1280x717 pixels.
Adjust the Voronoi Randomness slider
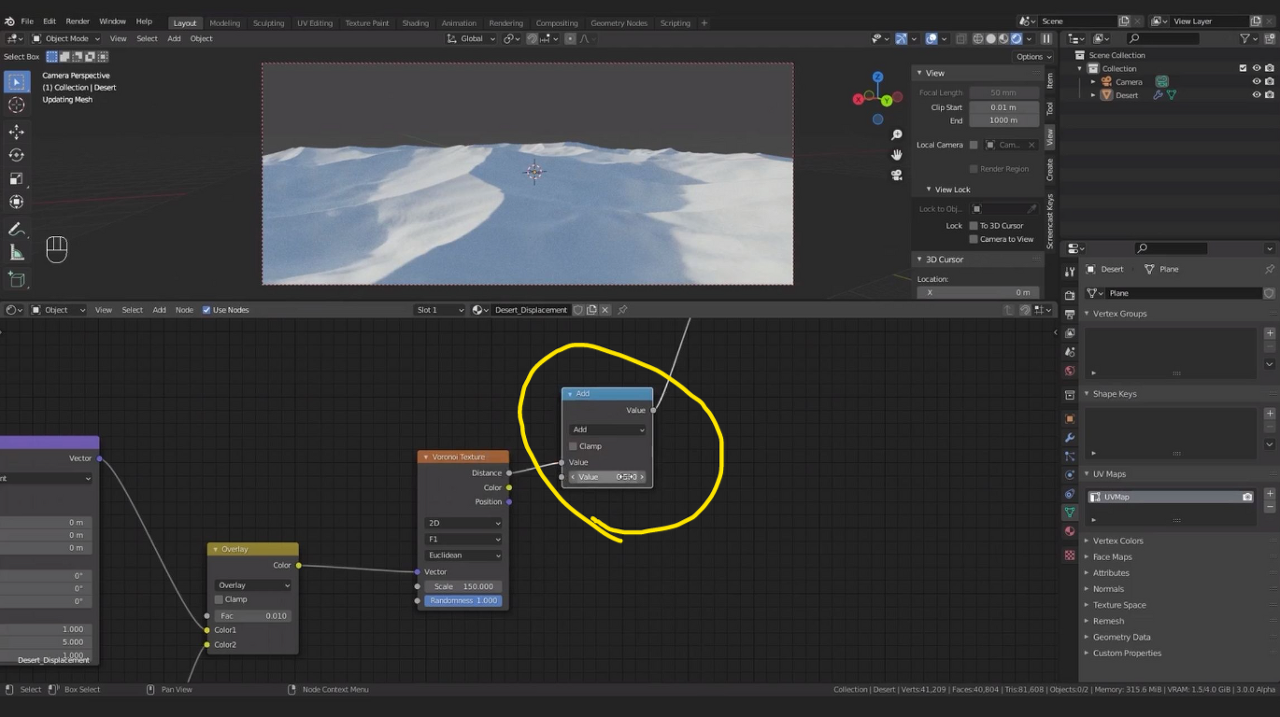[463, 601]
